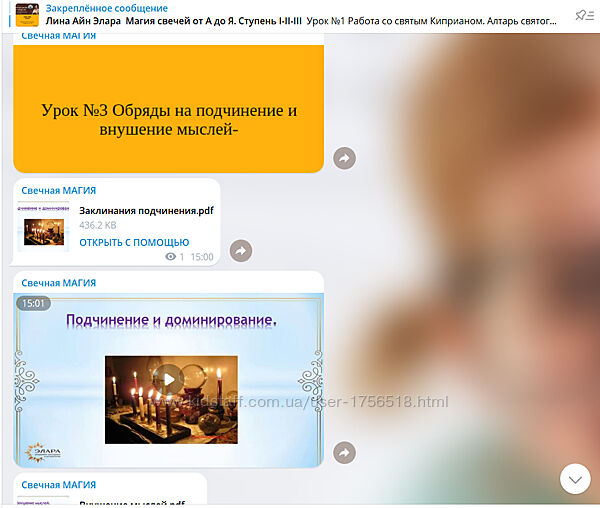This screenshot has width=600, height=508.
Task: Open Свечная МАГИЯ sender above the video
Action: coord(59,283)
